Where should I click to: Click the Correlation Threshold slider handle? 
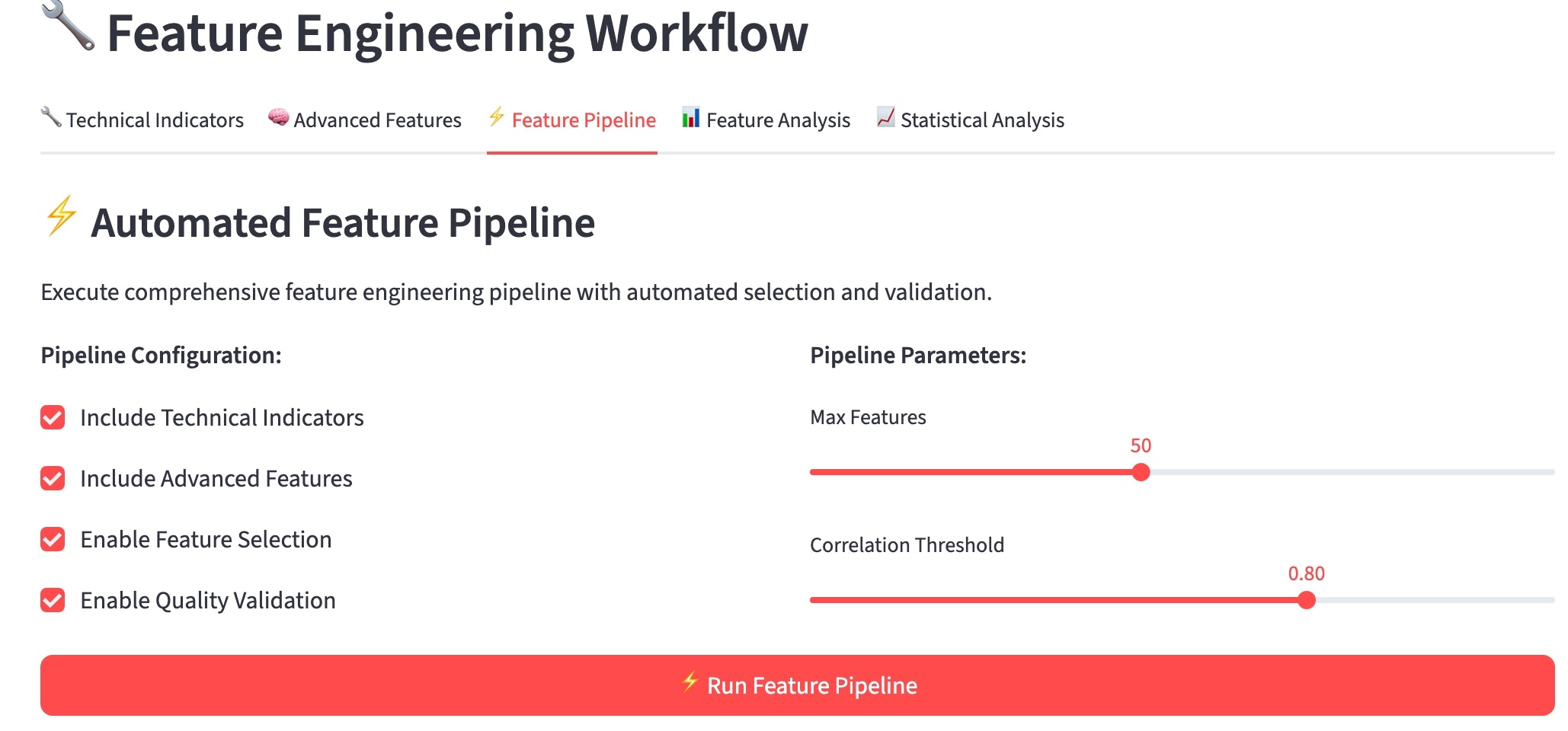point(1308,602)
